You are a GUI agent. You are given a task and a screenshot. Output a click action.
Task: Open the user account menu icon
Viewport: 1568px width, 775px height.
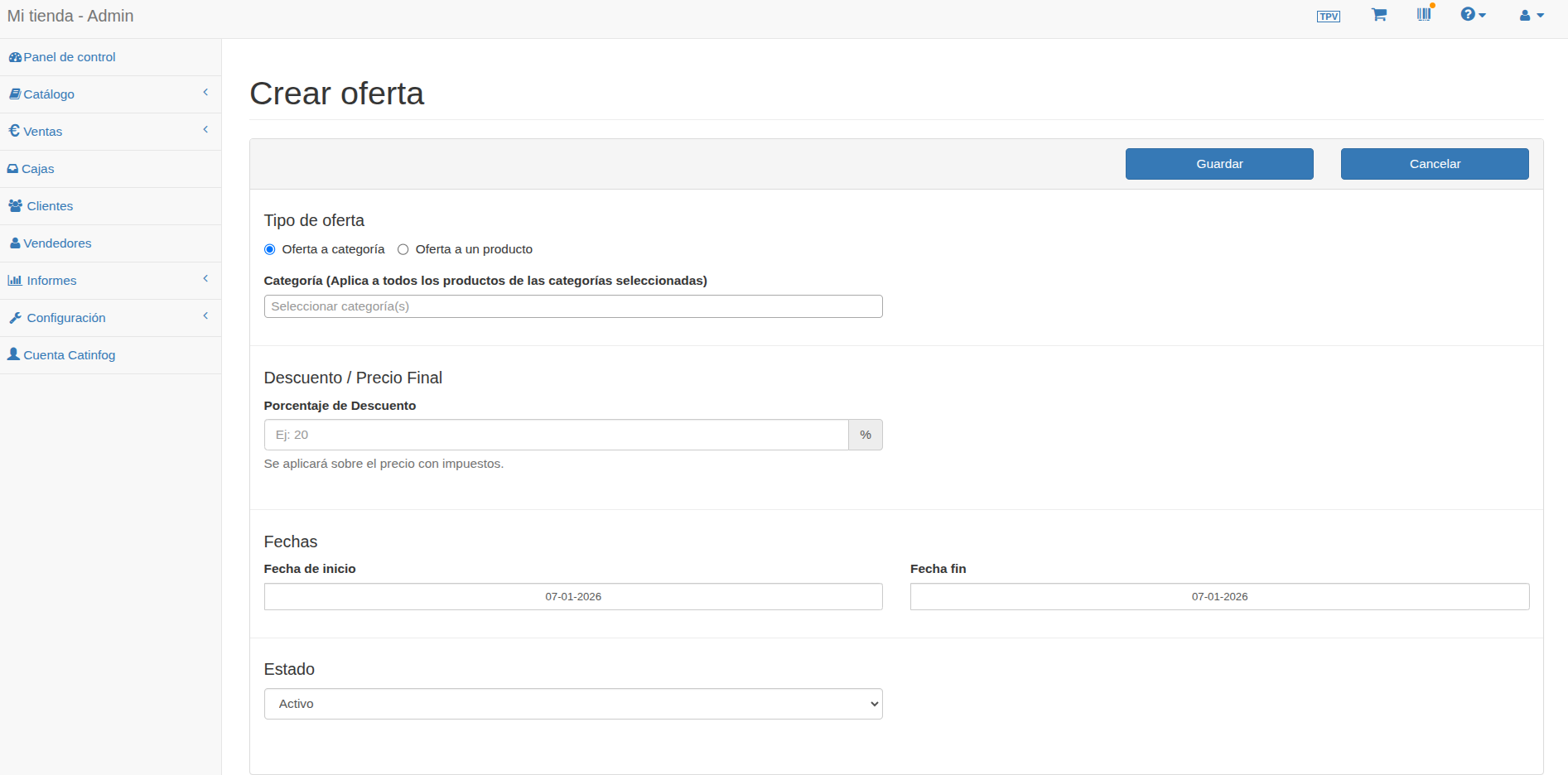click(x=1531, y=16)
